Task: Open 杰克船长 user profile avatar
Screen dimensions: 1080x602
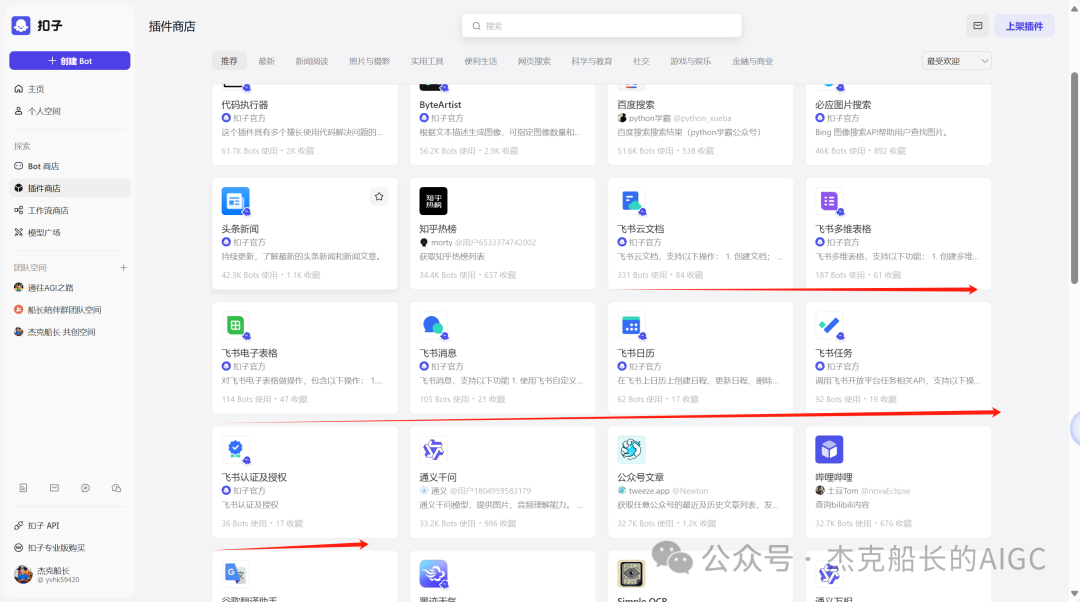Action: 23,574
